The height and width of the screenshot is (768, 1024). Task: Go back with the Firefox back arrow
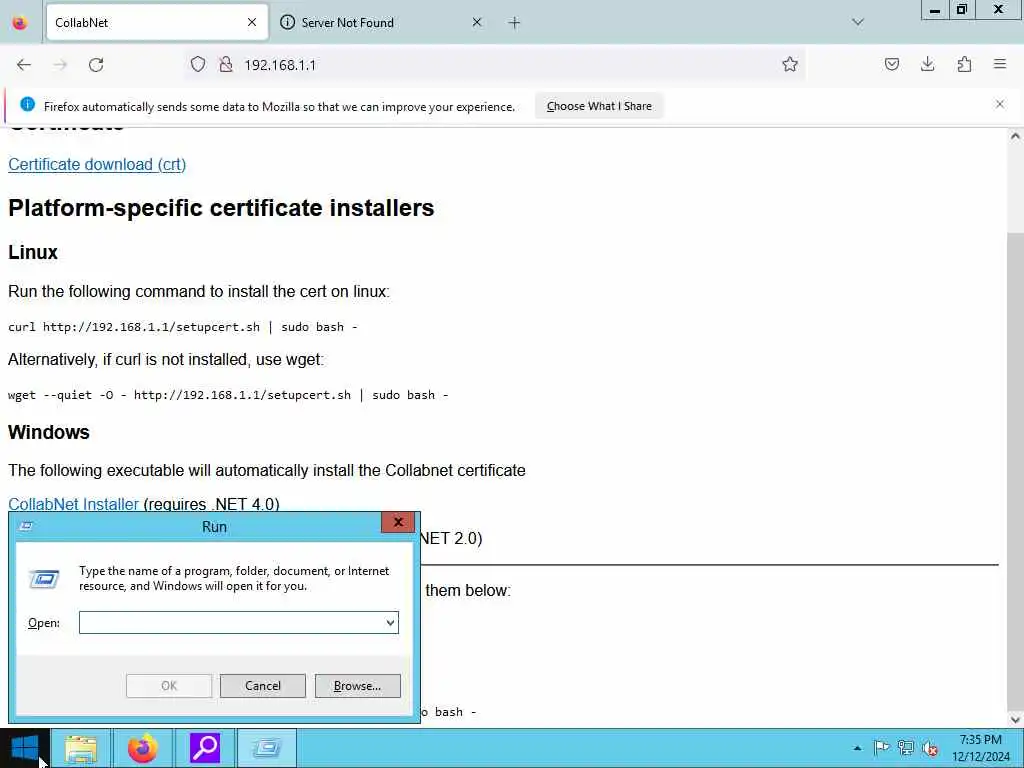click(24, 65)
